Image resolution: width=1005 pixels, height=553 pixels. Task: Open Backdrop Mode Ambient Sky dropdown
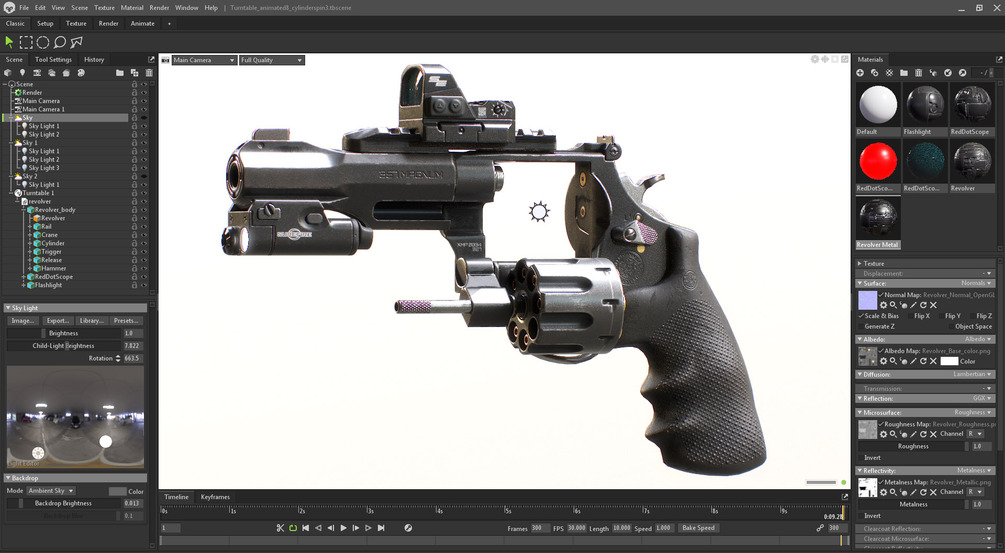point(51,491)
